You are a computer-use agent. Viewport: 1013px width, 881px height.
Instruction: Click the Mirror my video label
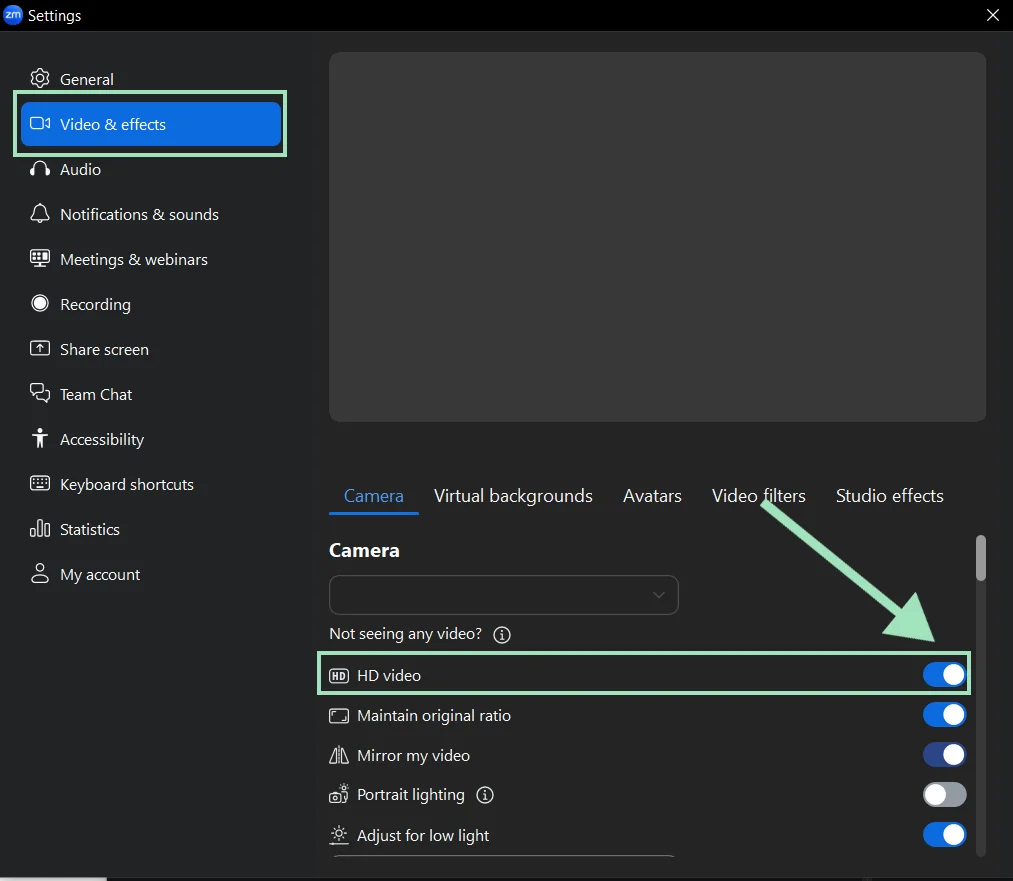413,756
